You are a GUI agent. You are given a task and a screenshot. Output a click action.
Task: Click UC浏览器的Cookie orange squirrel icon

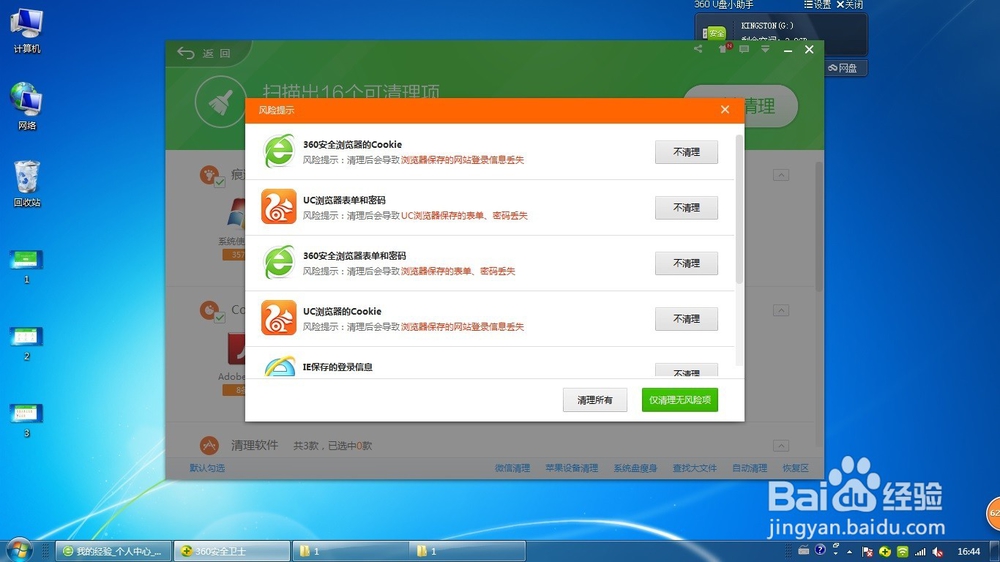click(x=279, y=318)
